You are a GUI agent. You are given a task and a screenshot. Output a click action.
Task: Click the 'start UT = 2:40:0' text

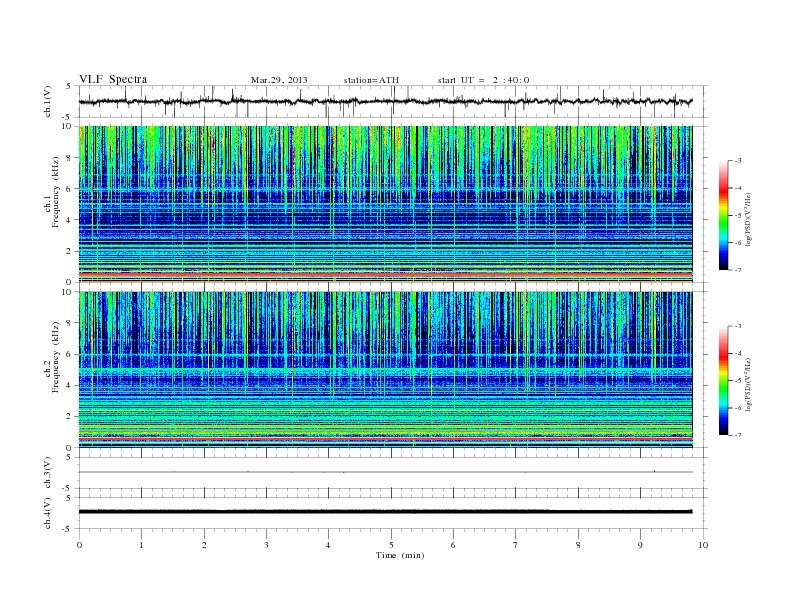pyautogui.click(x=483, y=80)
